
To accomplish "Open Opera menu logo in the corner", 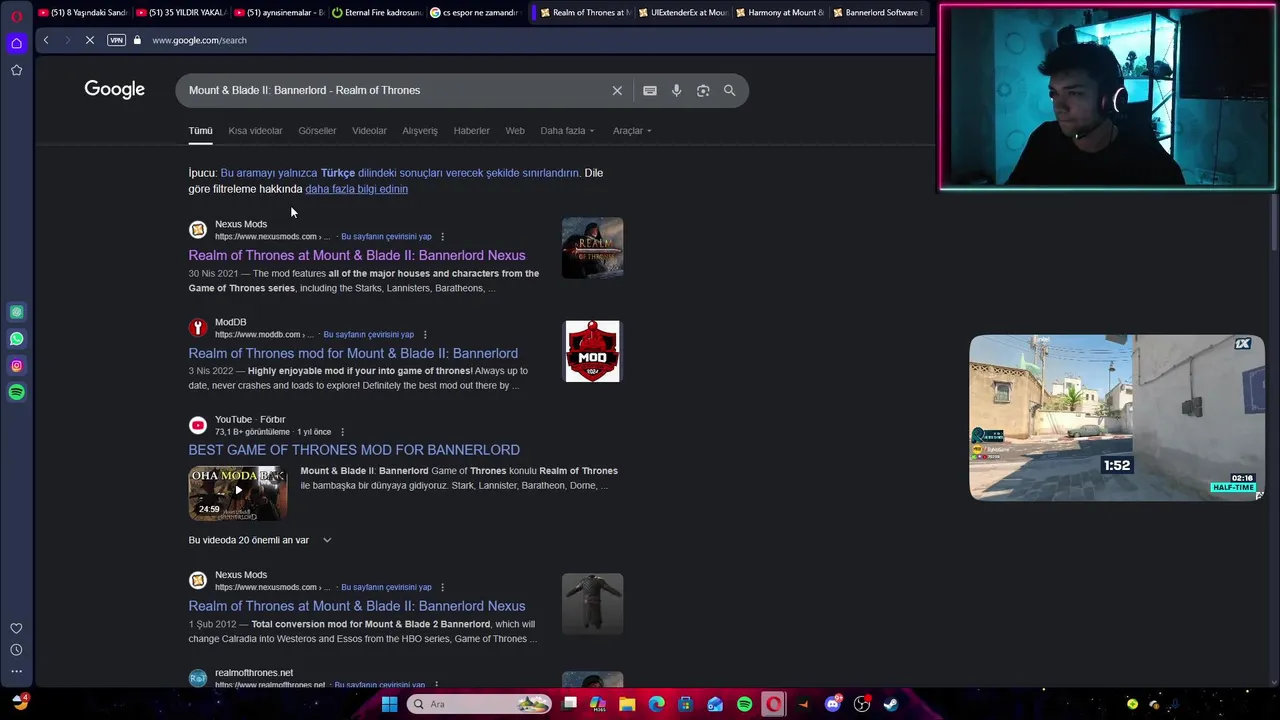I will tap(17, 16).
